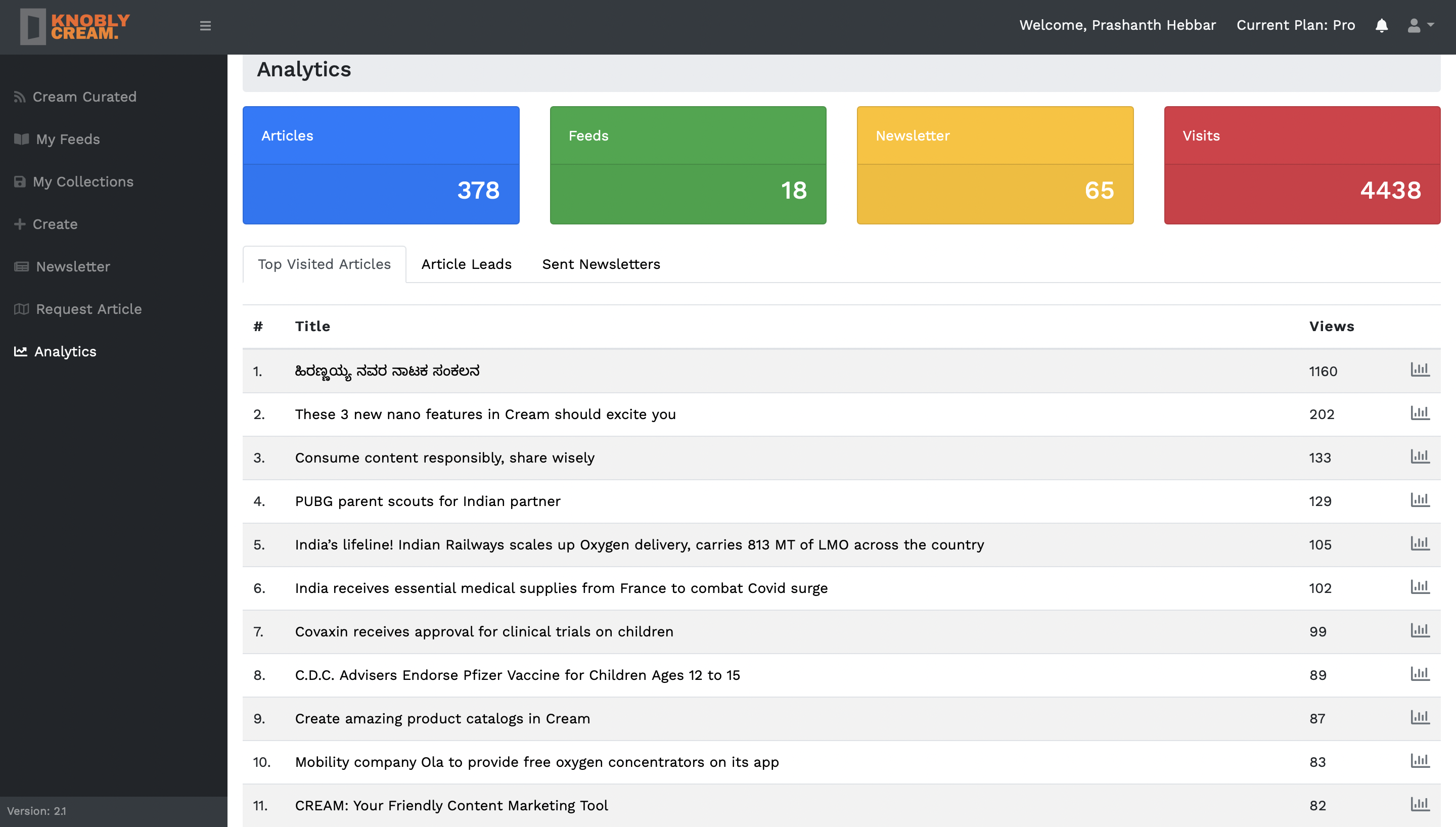Image resolution: width=1456 pixels, height=827 pixels.
Task: View stats chart for Covaxin approval article
Action: [1420, 630]
